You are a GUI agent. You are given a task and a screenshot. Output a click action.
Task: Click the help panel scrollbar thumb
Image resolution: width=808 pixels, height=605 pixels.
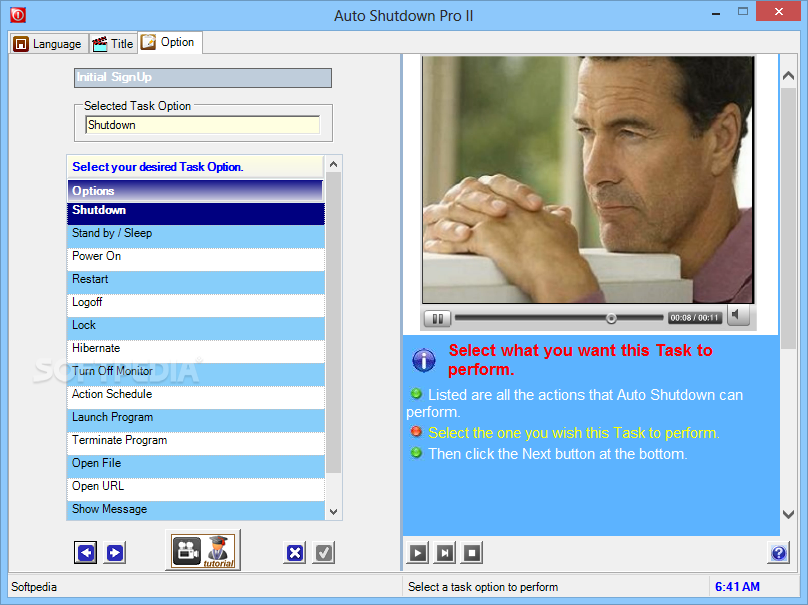[788, 218]
